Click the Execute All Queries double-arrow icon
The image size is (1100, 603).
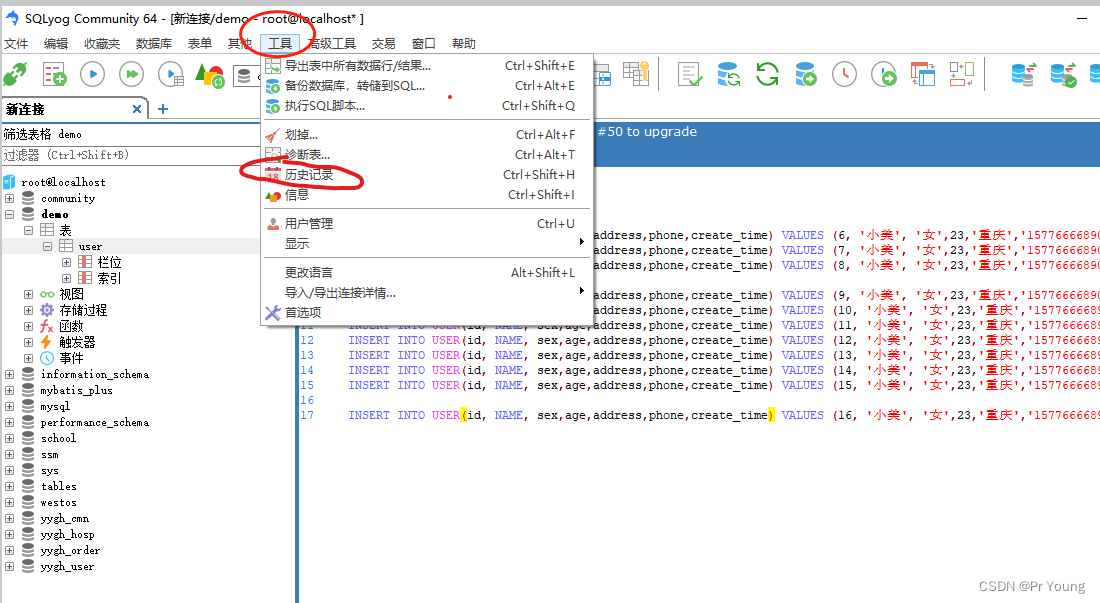coord(131,74)
